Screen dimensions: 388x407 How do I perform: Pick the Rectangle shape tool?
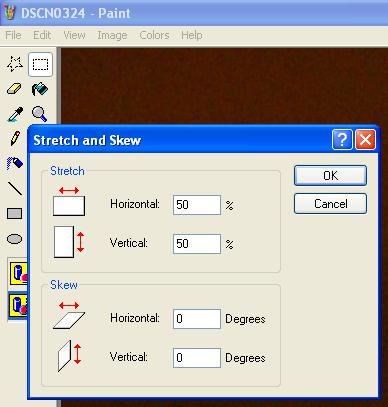(15, 213)
